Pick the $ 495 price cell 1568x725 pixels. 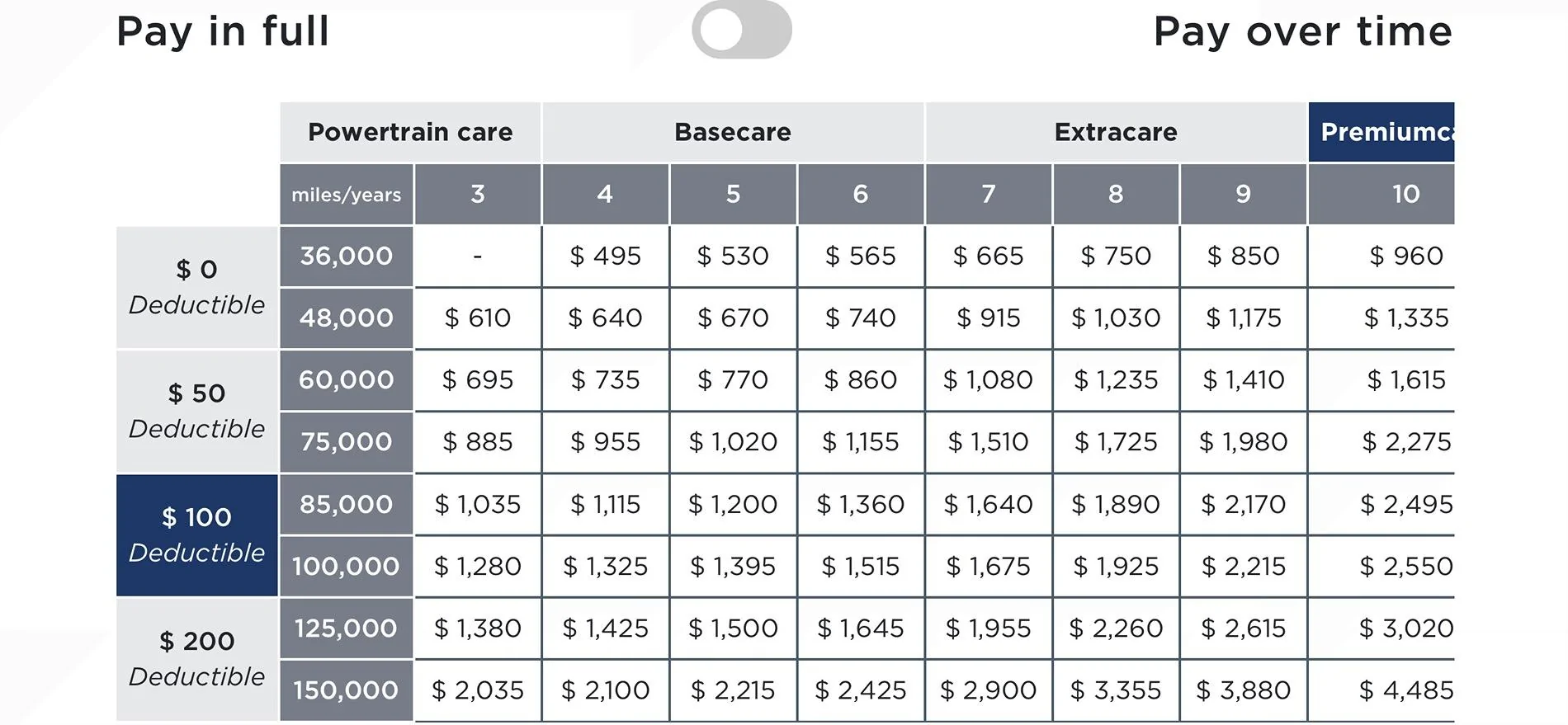pyautogui.click(x=605, y=257)
